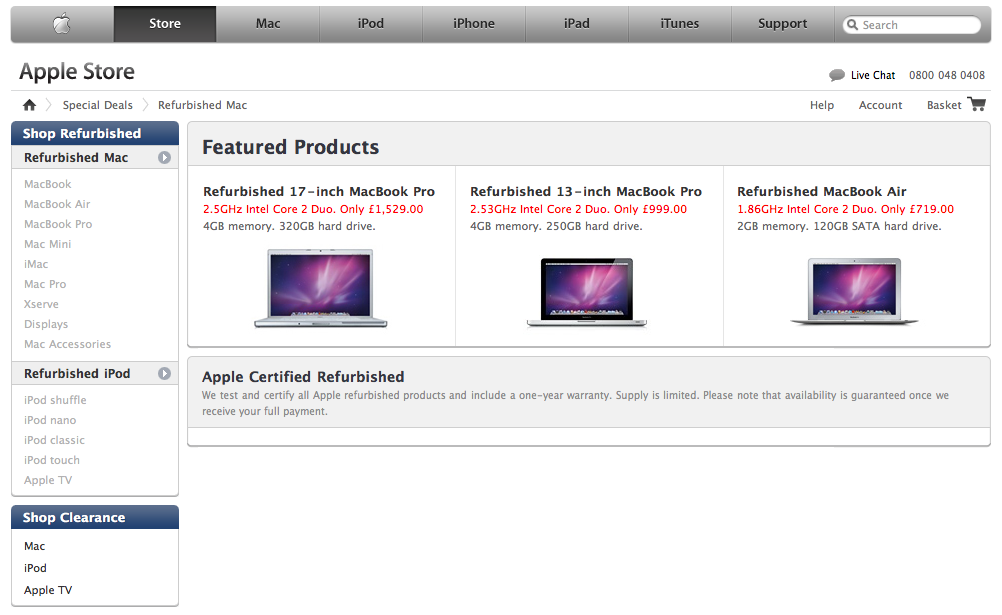Open iPod touch sidebar link
This screenshot has height=615, width=1002.
pos(52,460)
